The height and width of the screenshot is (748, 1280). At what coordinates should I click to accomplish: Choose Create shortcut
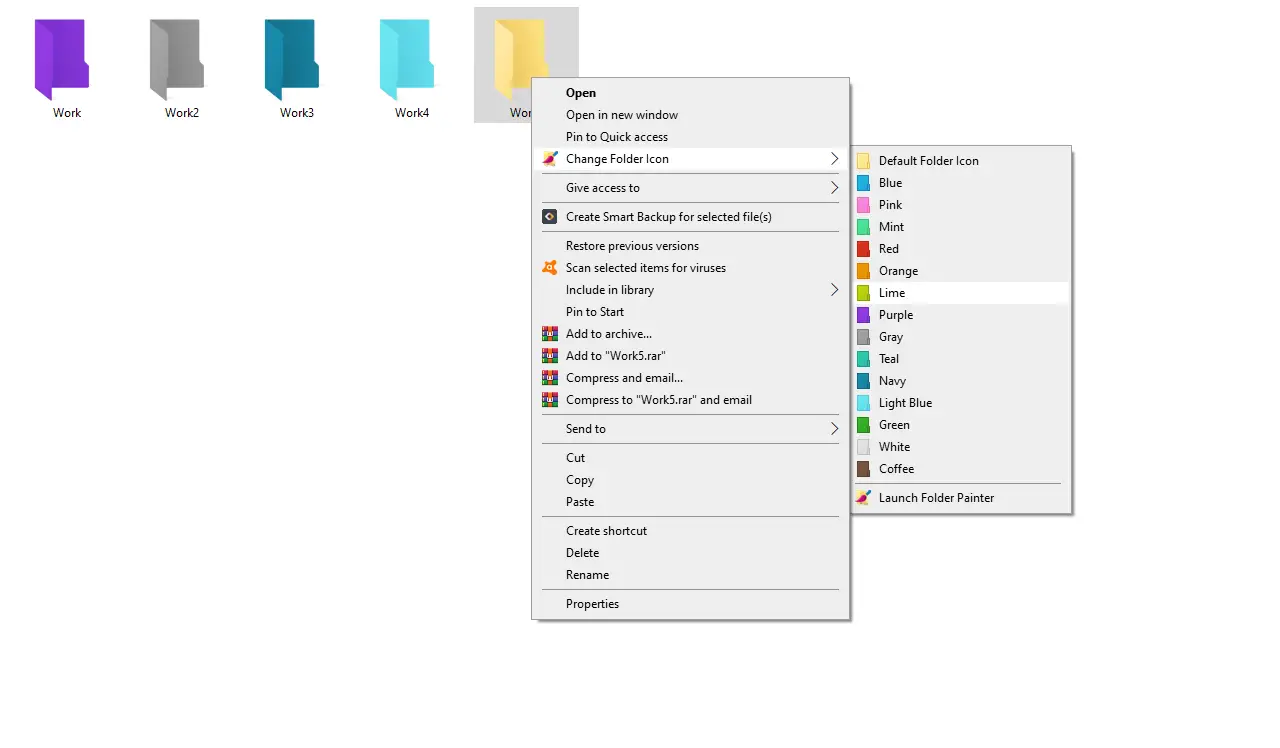coord(691,531)
